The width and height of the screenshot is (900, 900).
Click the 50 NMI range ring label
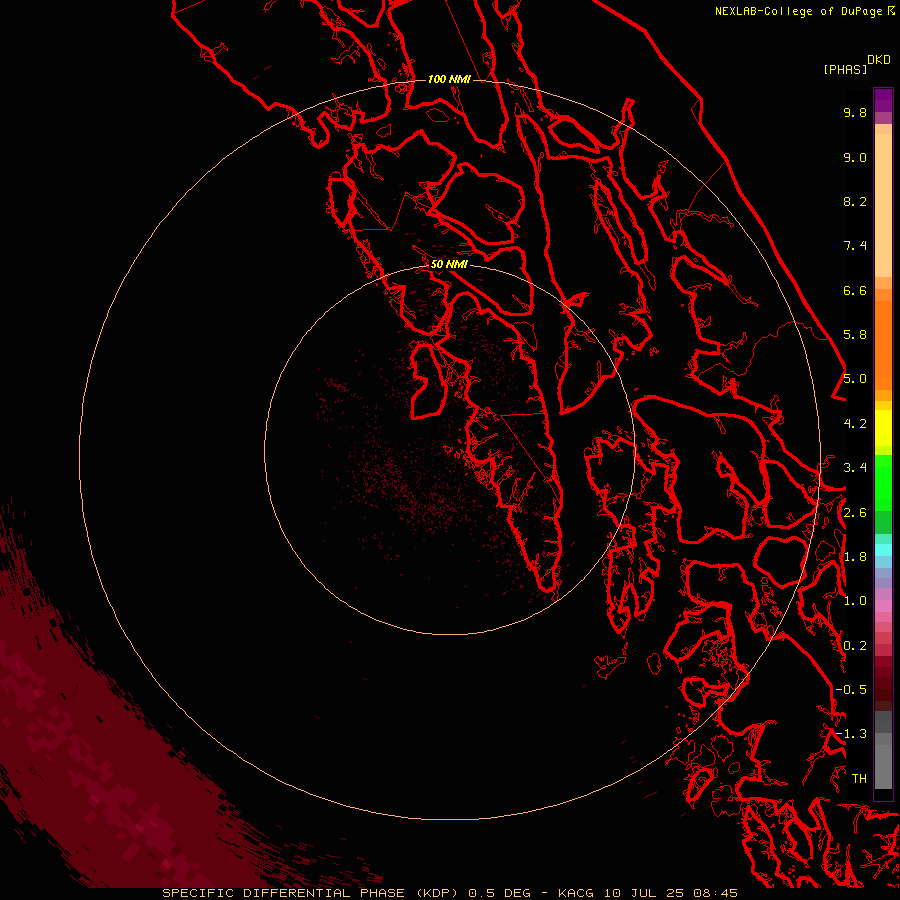(449, 264)
